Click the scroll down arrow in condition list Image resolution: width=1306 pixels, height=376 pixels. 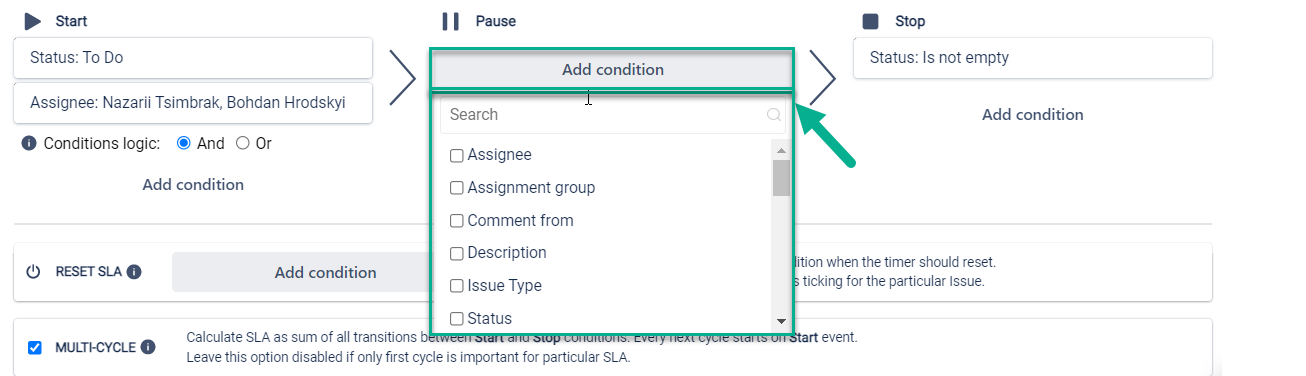pos(781,320)
